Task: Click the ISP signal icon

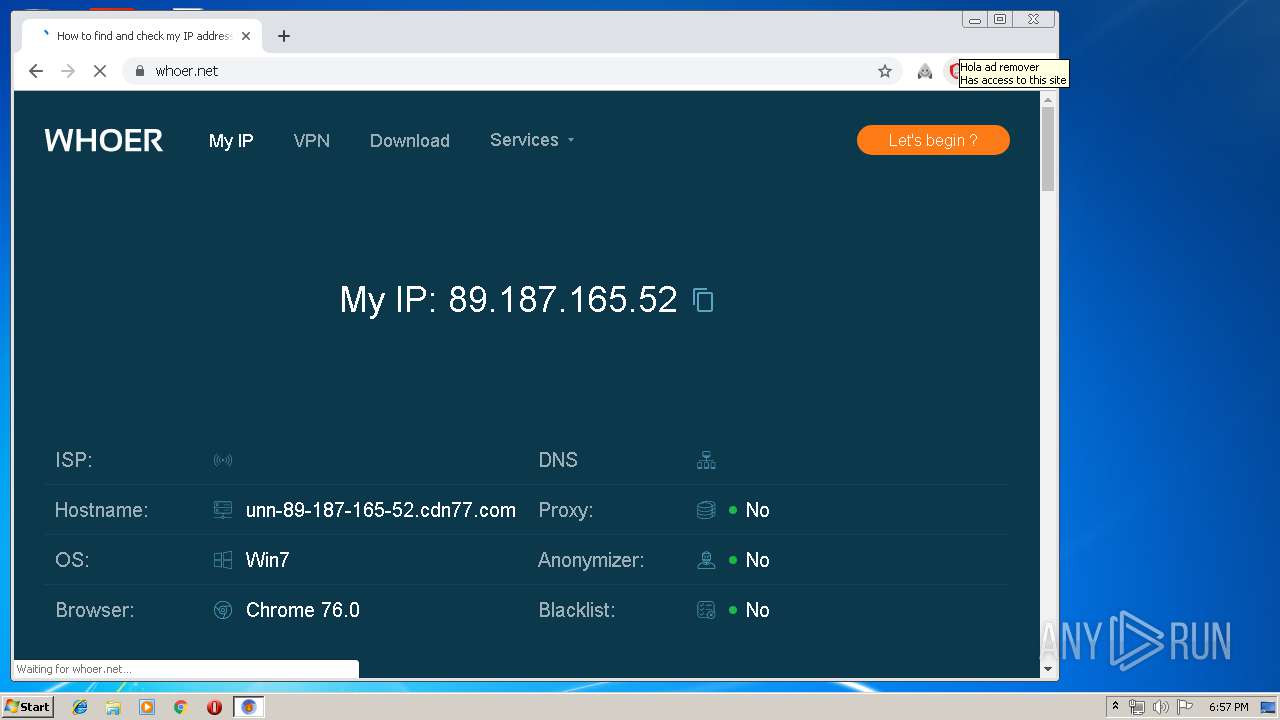Action: (x=223, y=460)
